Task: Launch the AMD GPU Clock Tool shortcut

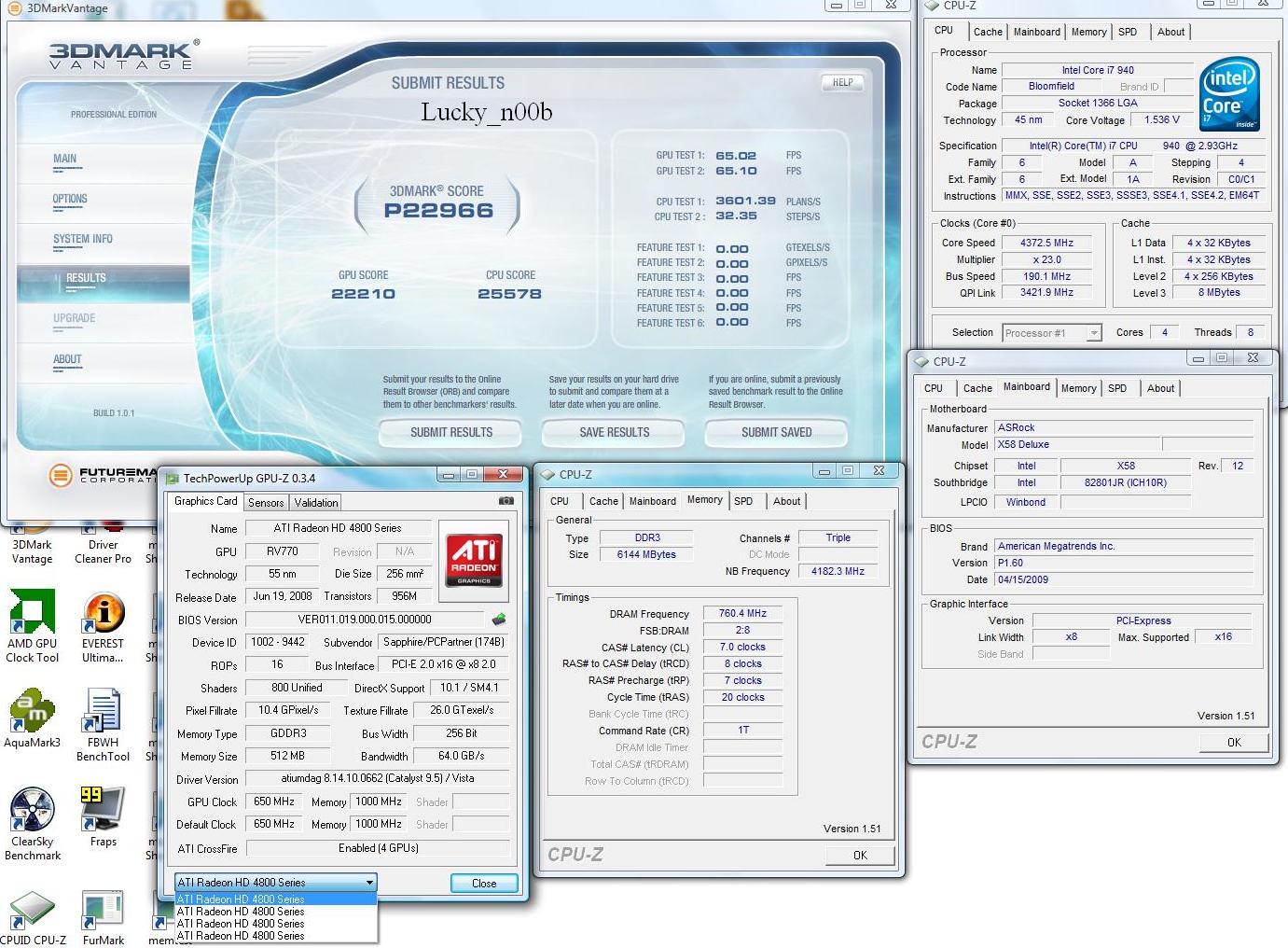Action: [32, 626]
